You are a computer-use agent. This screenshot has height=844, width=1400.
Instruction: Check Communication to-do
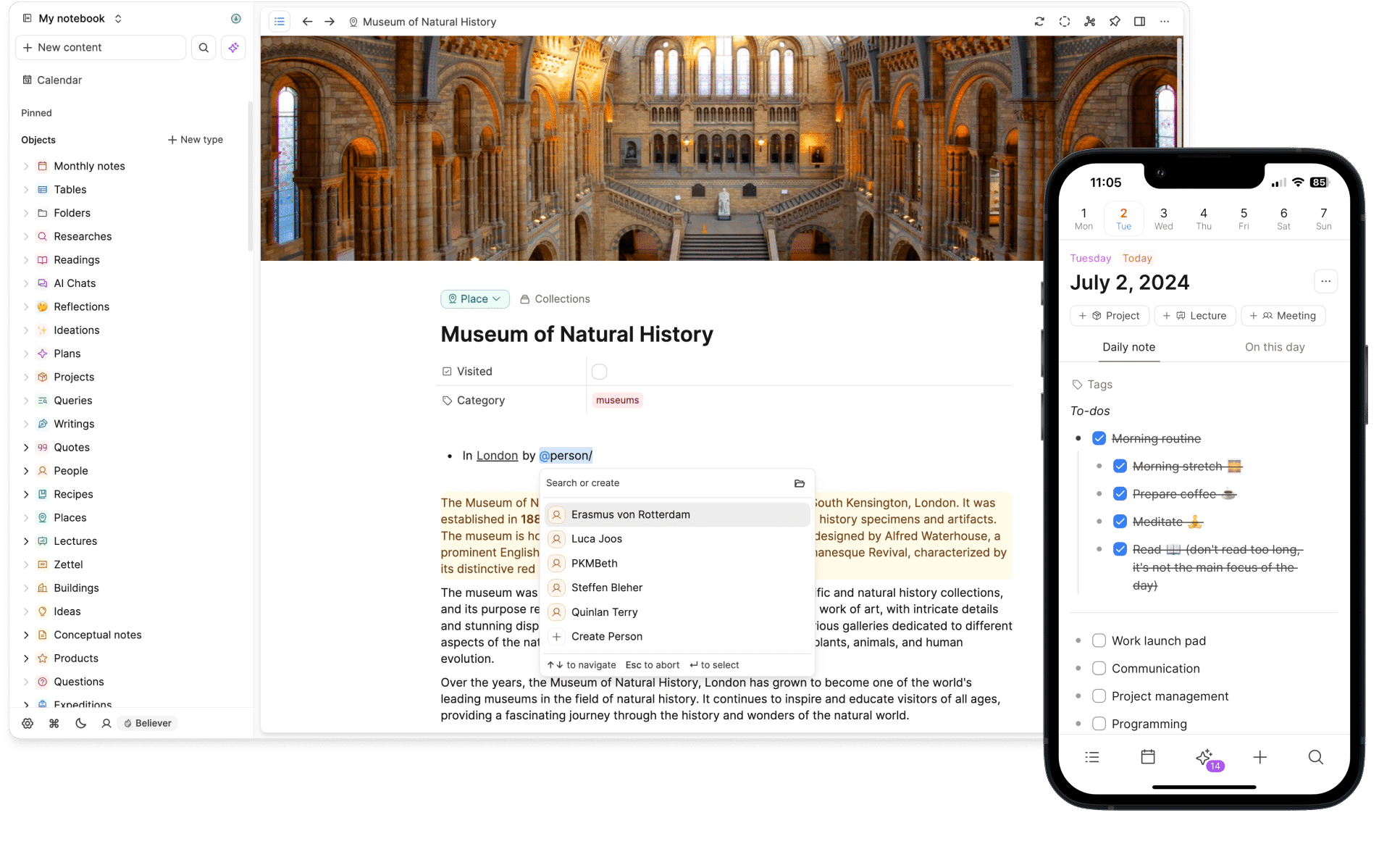tap(1099, 668)
